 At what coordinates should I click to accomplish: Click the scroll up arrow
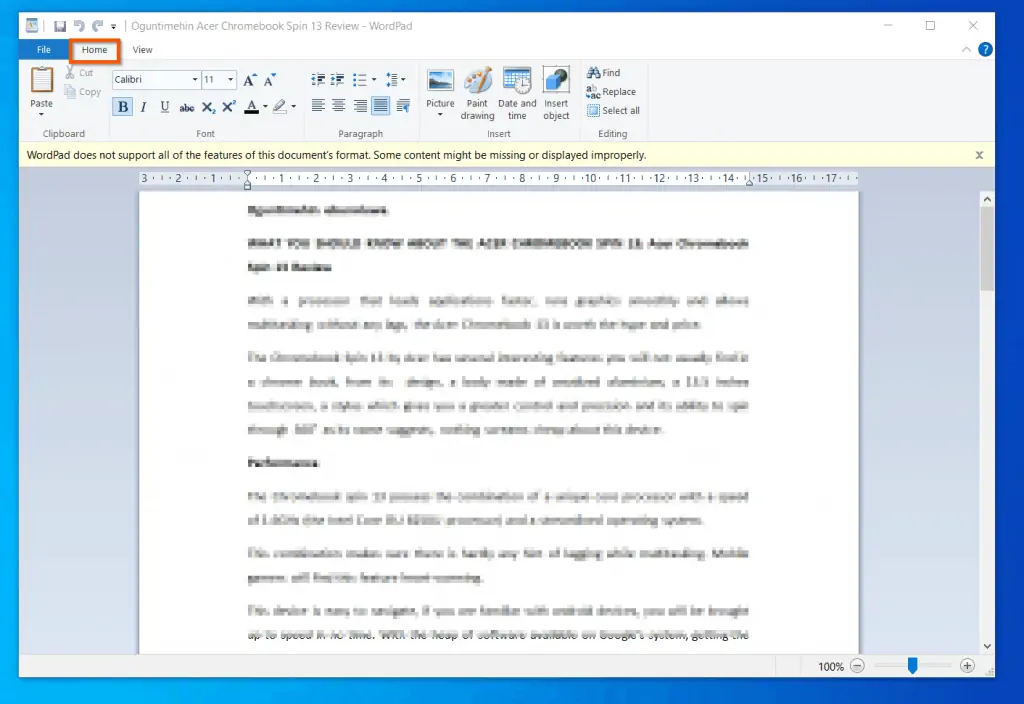(987, 199)
